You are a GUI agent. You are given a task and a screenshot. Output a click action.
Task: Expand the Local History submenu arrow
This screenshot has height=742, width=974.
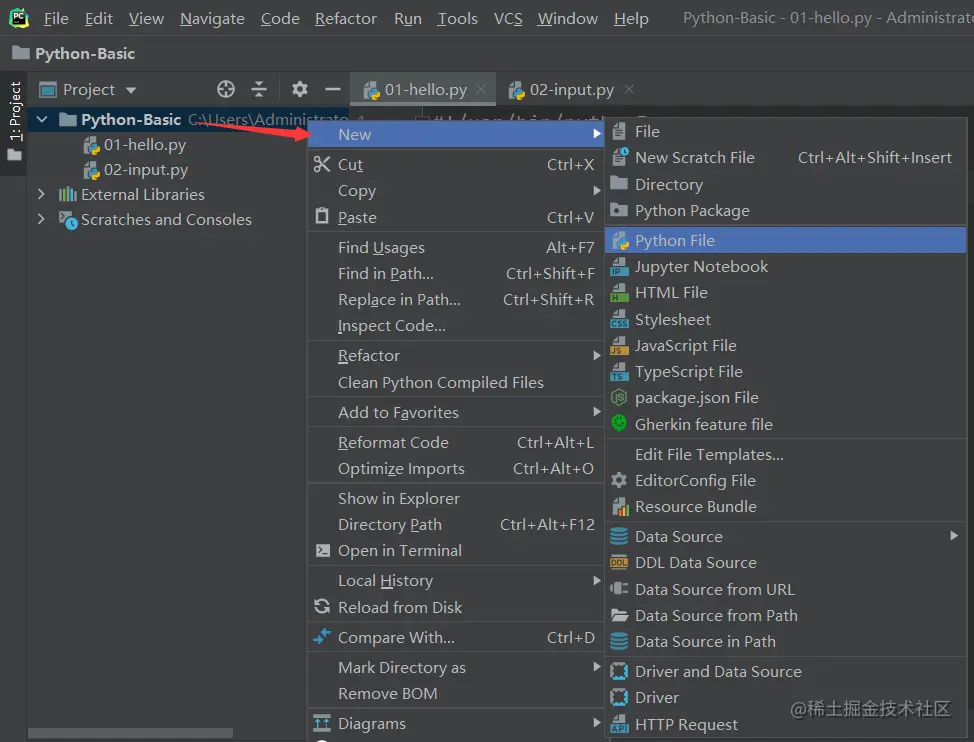[x=596, y=581]
